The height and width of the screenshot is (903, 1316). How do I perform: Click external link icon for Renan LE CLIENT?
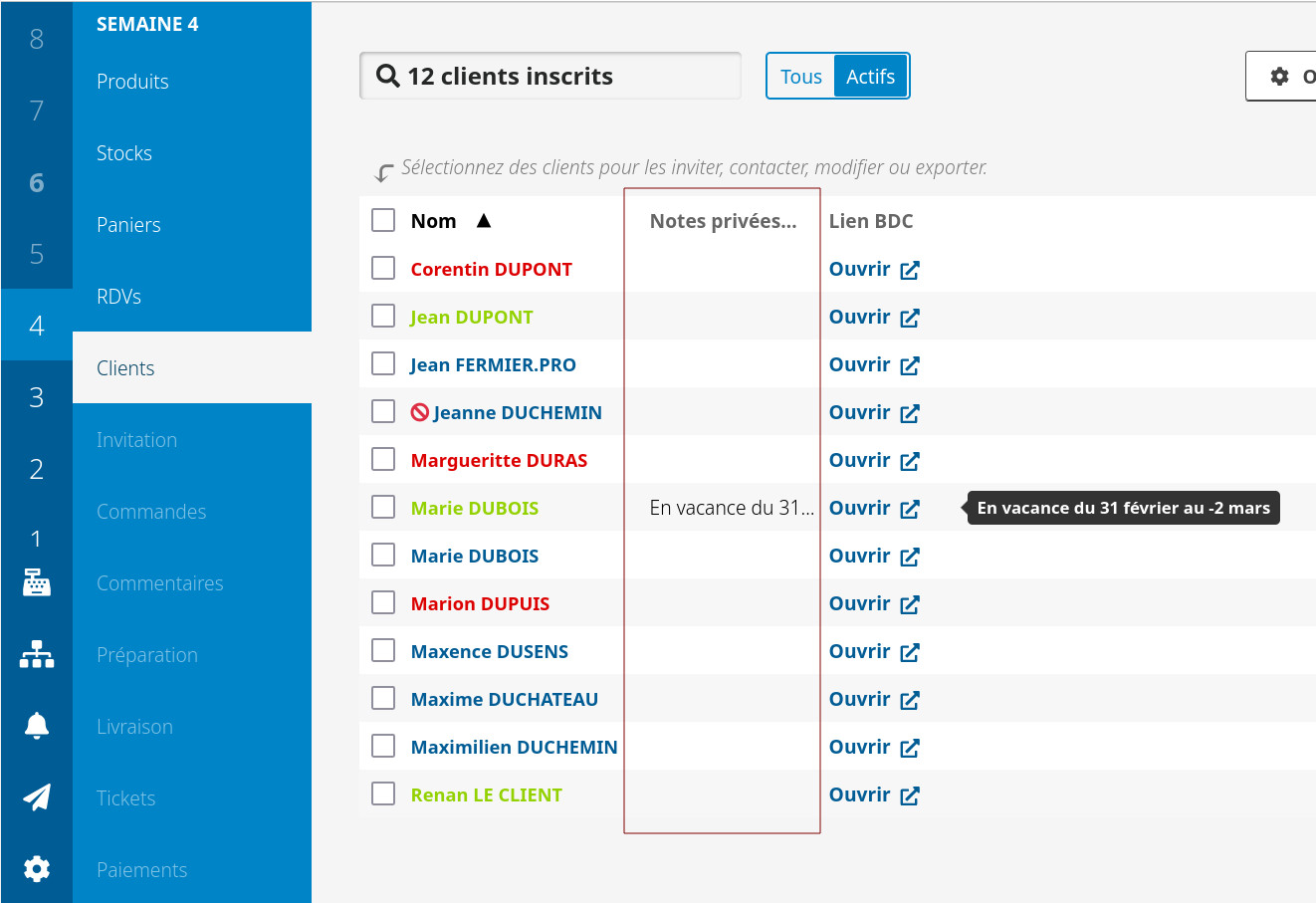[910, 795]
